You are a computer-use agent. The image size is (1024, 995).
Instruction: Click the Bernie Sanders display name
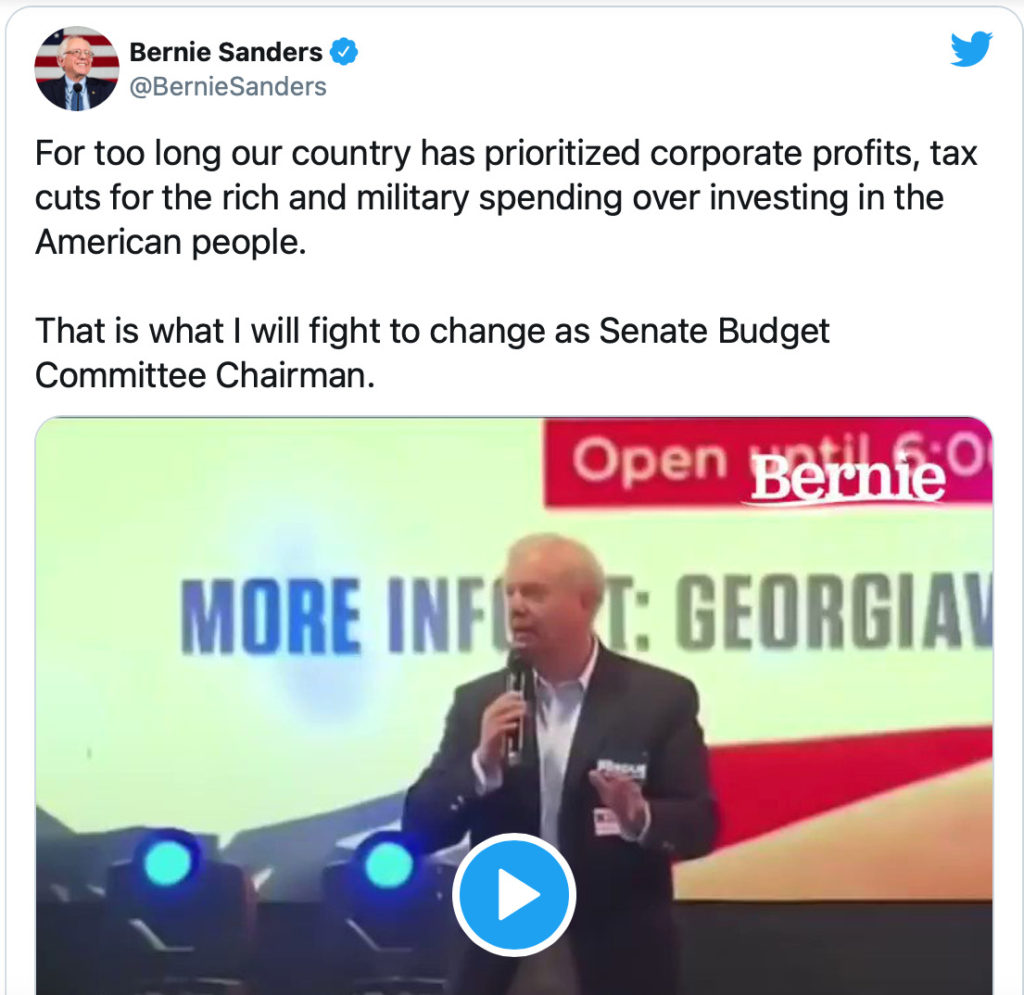(x=226, y=51)
